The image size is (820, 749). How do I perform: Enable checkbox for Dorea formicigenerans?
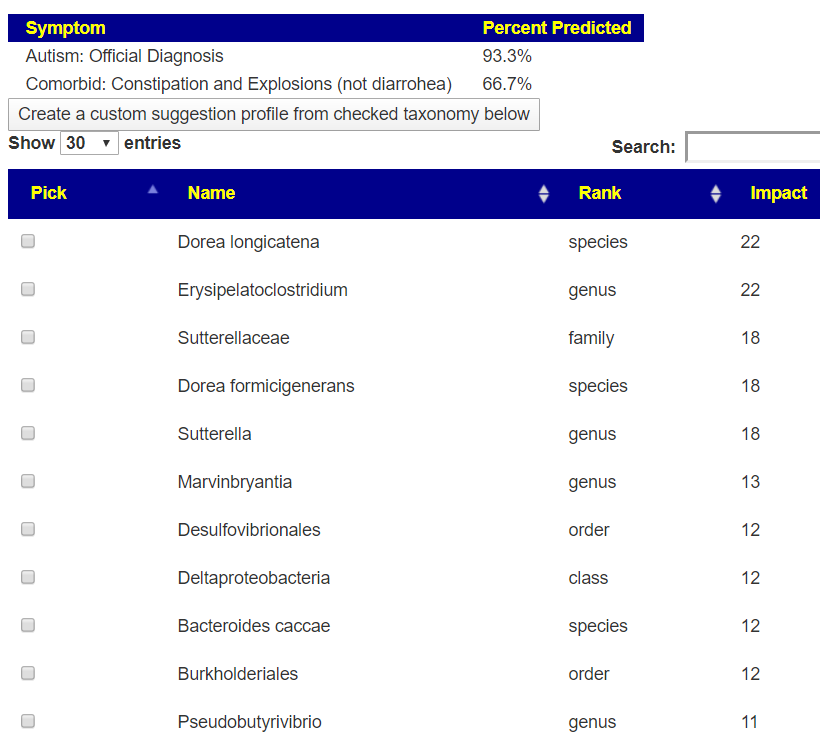[28, 385]
